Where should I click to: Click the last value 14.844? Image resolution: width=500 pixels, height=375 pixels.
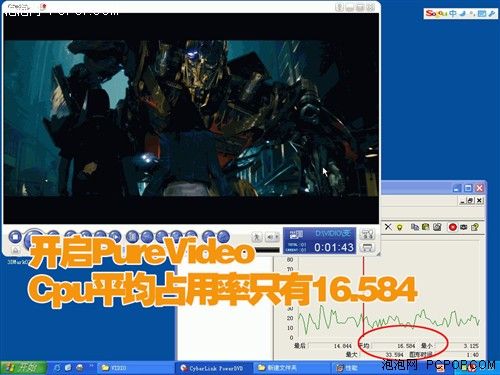click(x=343, y=346)
